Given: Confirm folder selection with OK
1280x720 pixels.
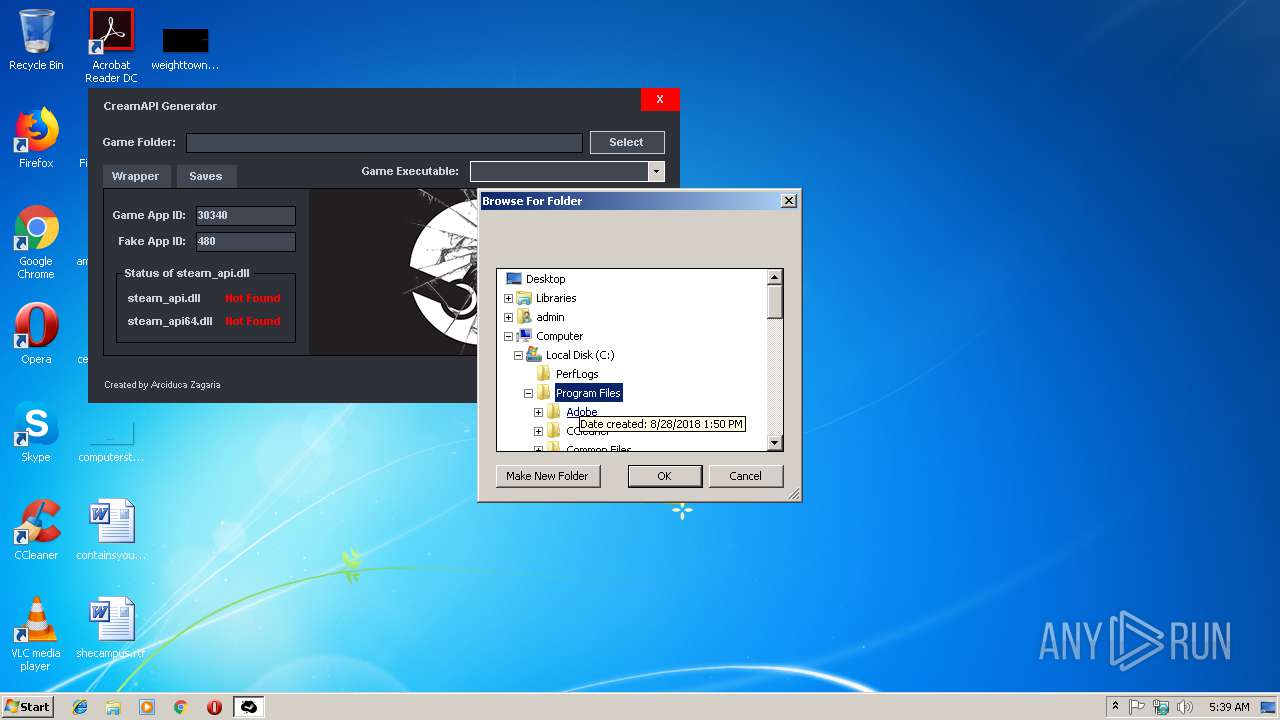Looking at the screenshot, I should click(x=664, y=476).
